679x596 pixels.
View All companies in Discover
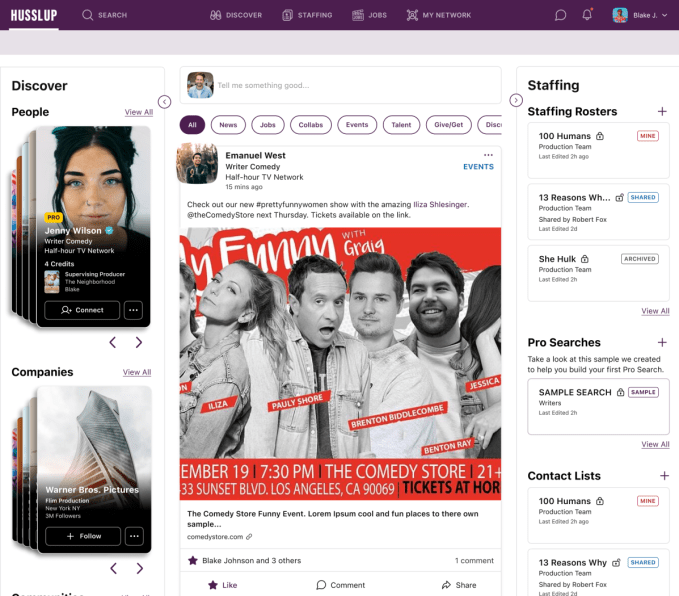(x=137, y=372)
